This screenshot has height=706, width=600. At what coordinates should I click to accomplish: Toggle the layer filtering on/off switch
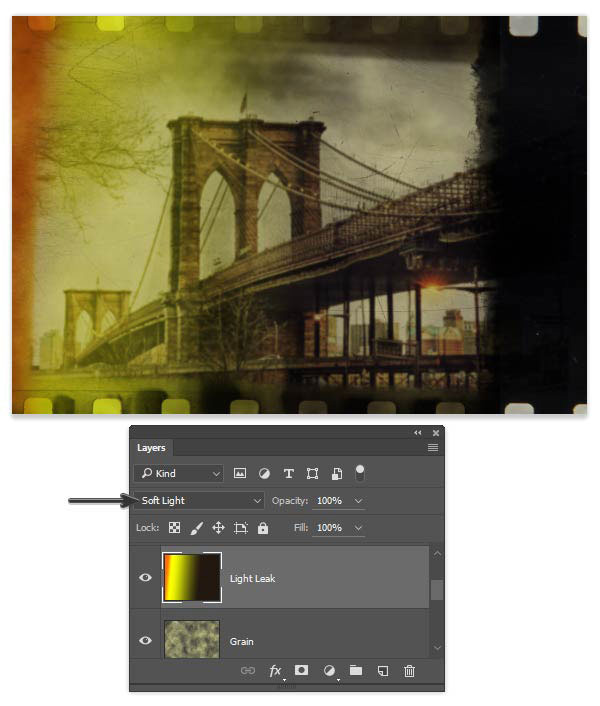pyautogui.click(x=360, y=473)
